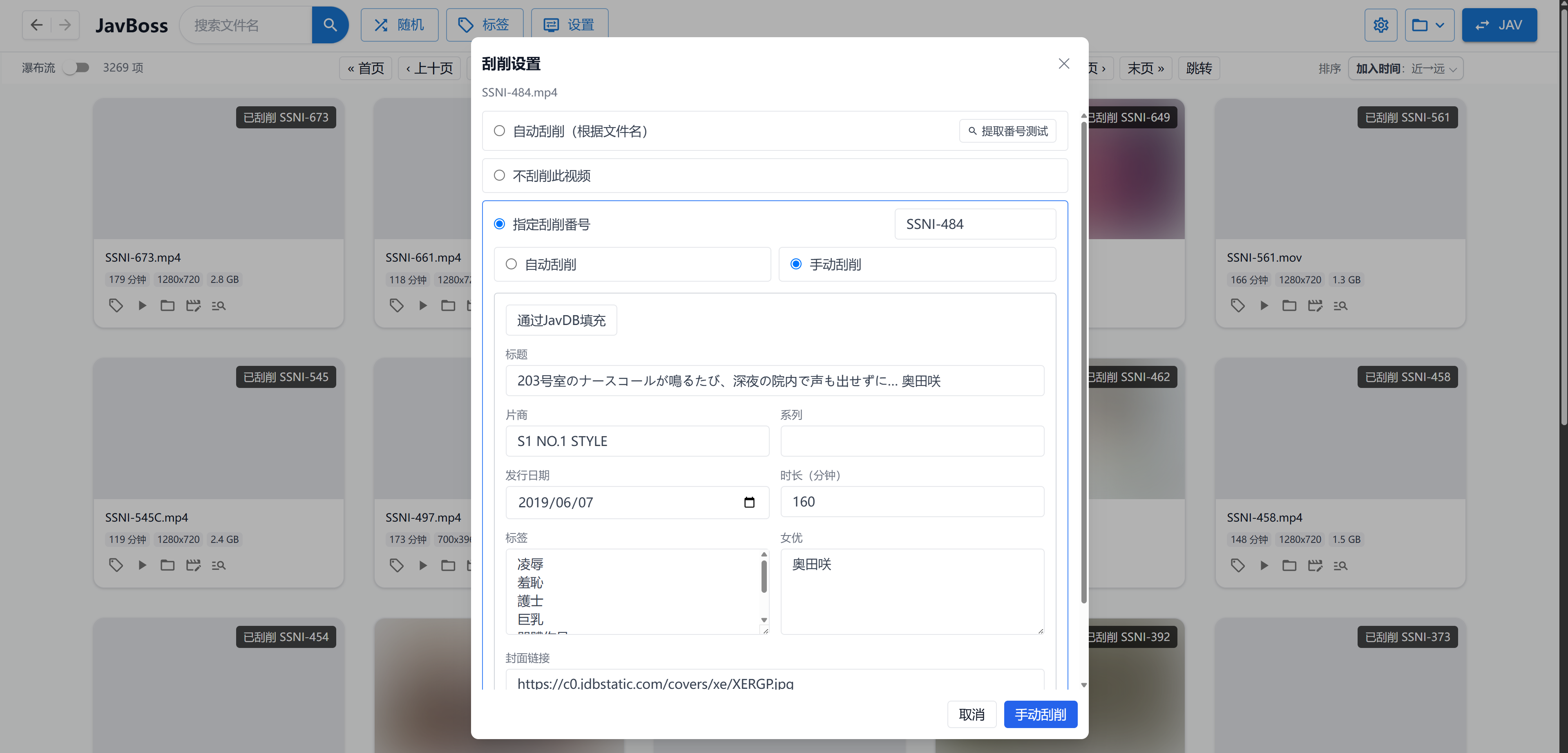Click the dialog vertical scrollbar
This screenshot has height=753, width=1568.
pyautogui.click(x=1083, y=363)
